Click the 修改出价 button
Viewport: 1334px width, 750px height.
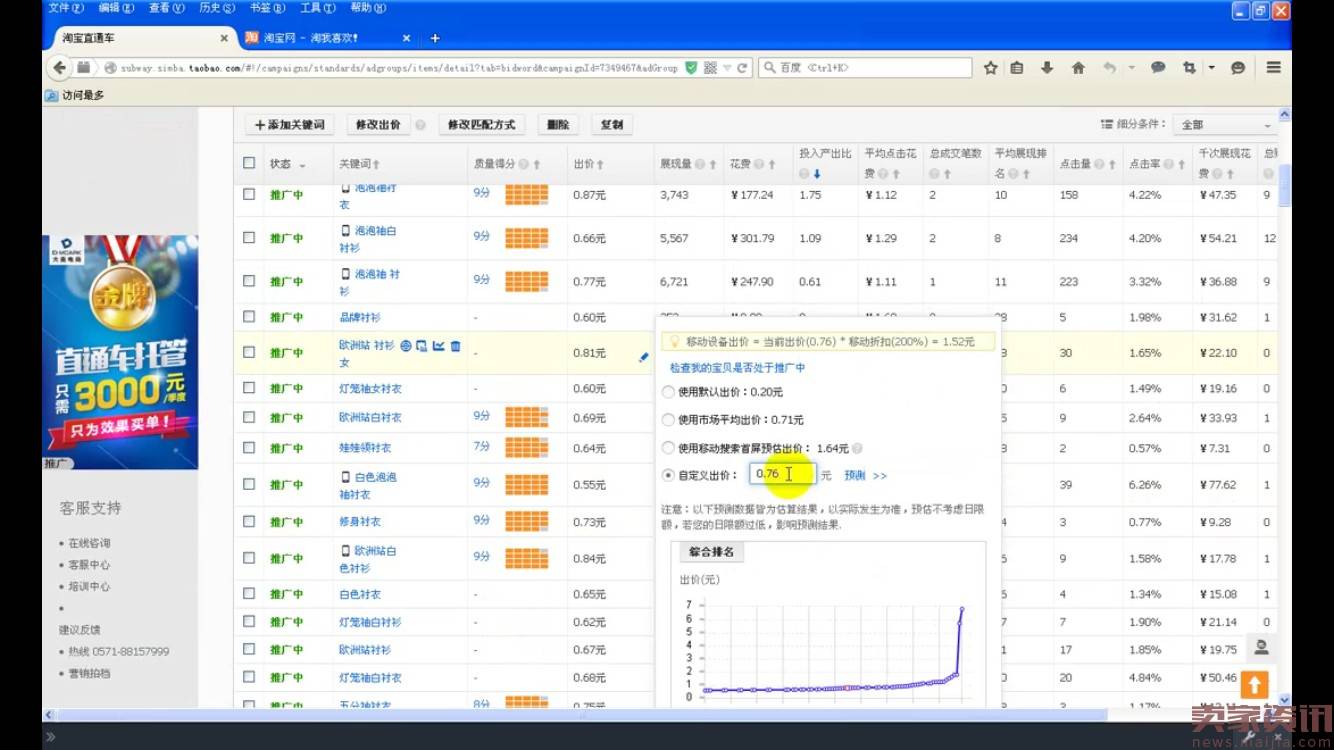coord(379,125)
